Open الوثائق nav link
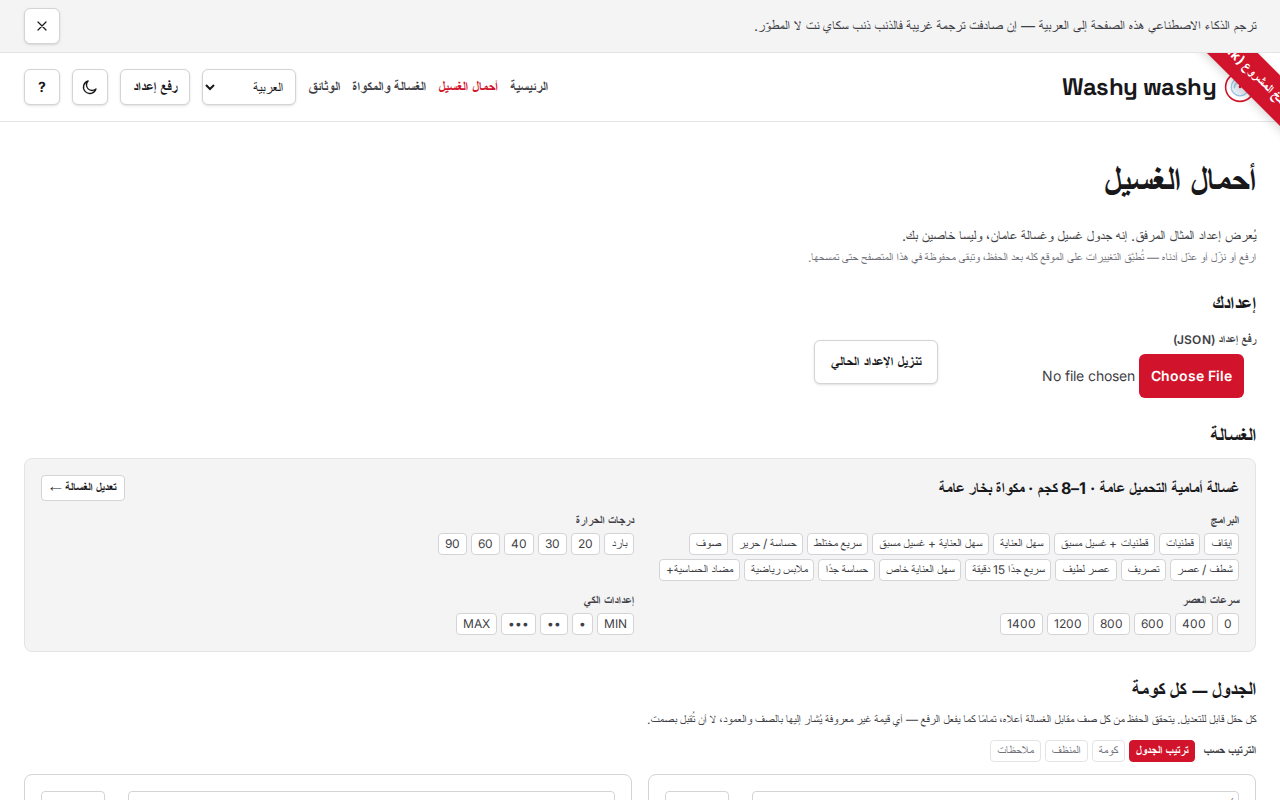Image resolution: width=1280 pixels, height=800 pixels. tap(324, 87)
